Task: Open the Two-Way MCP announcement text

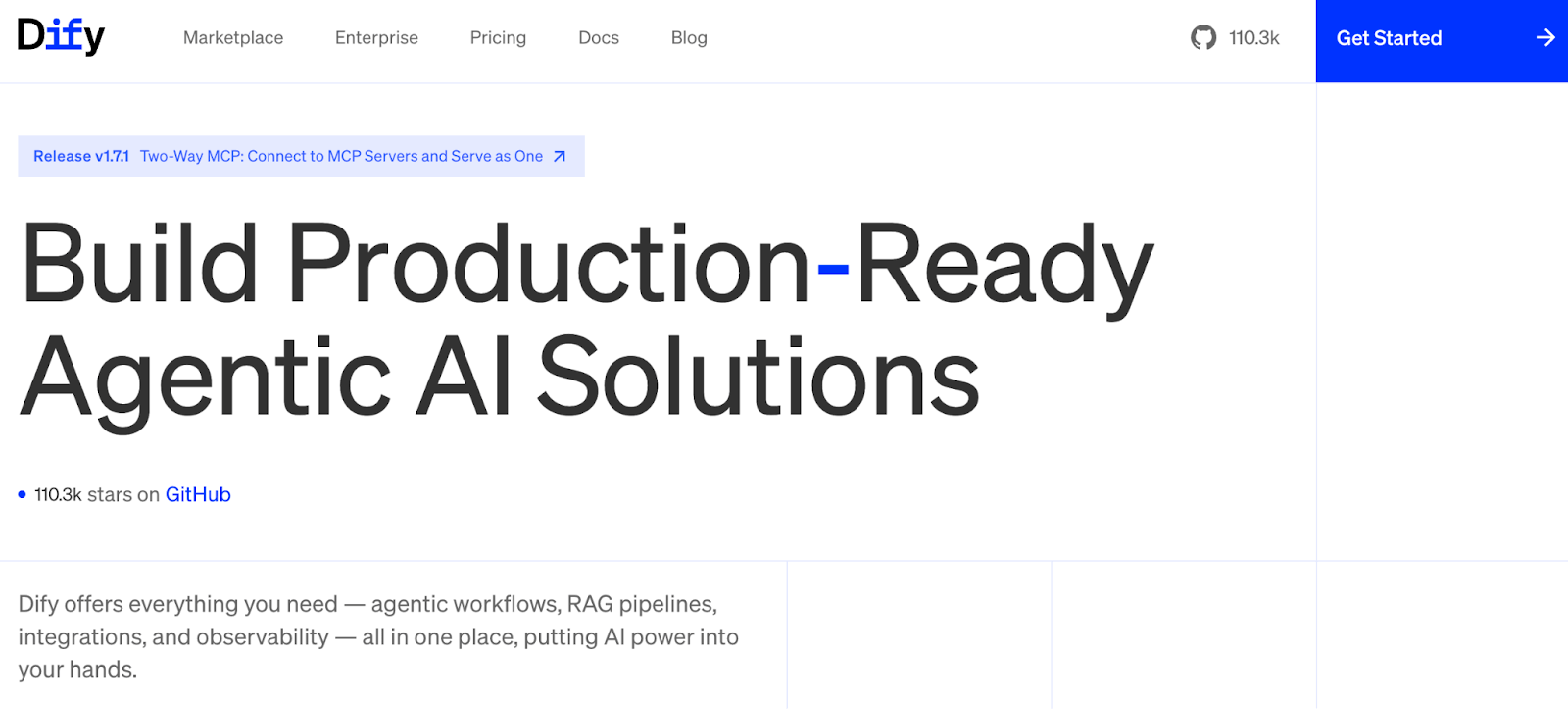Action: (x=341, y=157)
